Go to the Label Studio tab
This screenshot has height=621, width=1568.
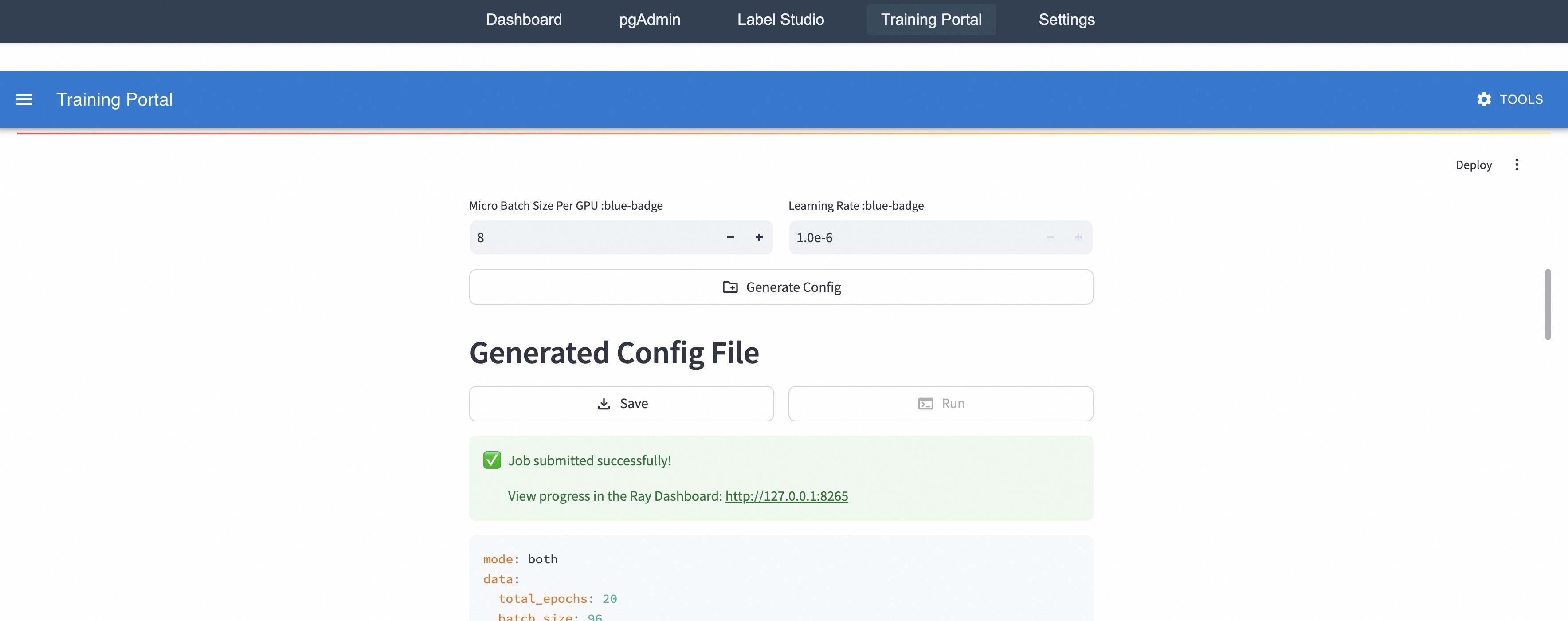[780, 20]
